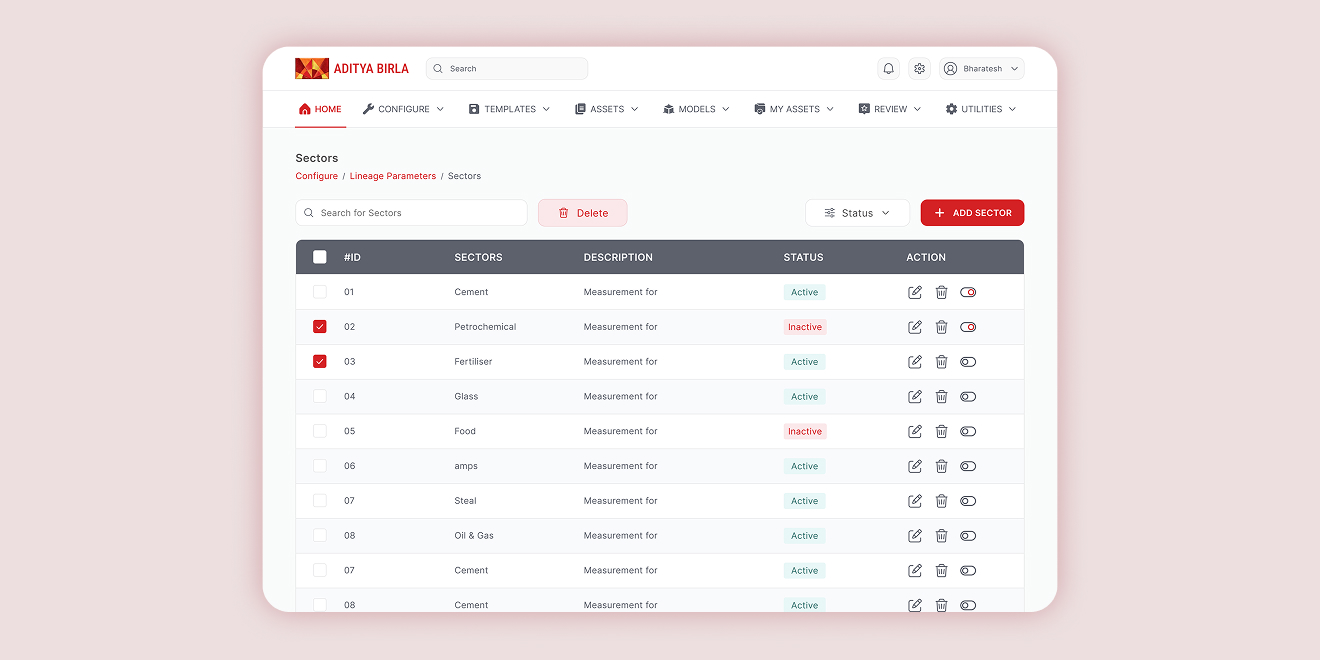Expand the Configure navigation dropdown
1320x660 pixels.
(403, 109)
